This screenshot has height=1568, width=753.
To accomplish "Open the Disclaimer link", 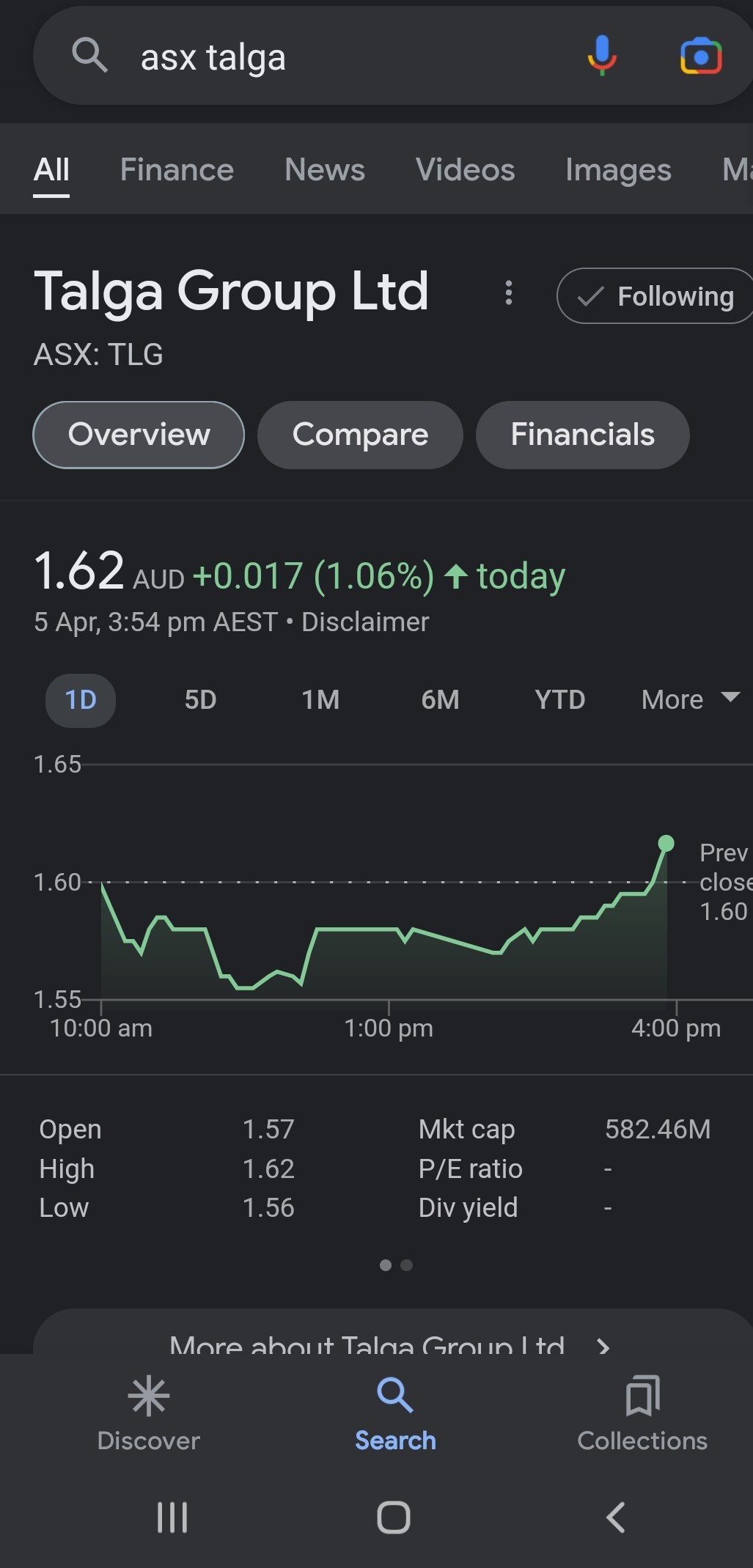I will pyautogui.click(x=365, y=622).
